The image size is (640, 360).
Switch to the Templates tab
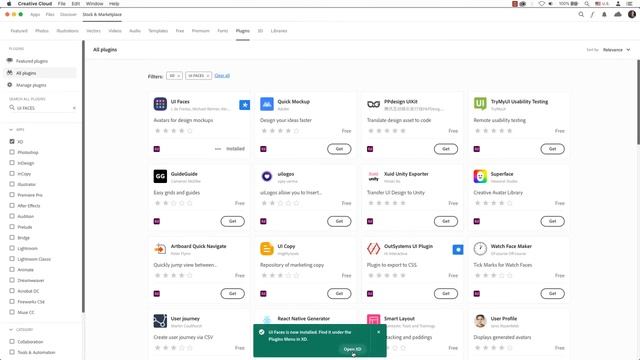point(158,31)
